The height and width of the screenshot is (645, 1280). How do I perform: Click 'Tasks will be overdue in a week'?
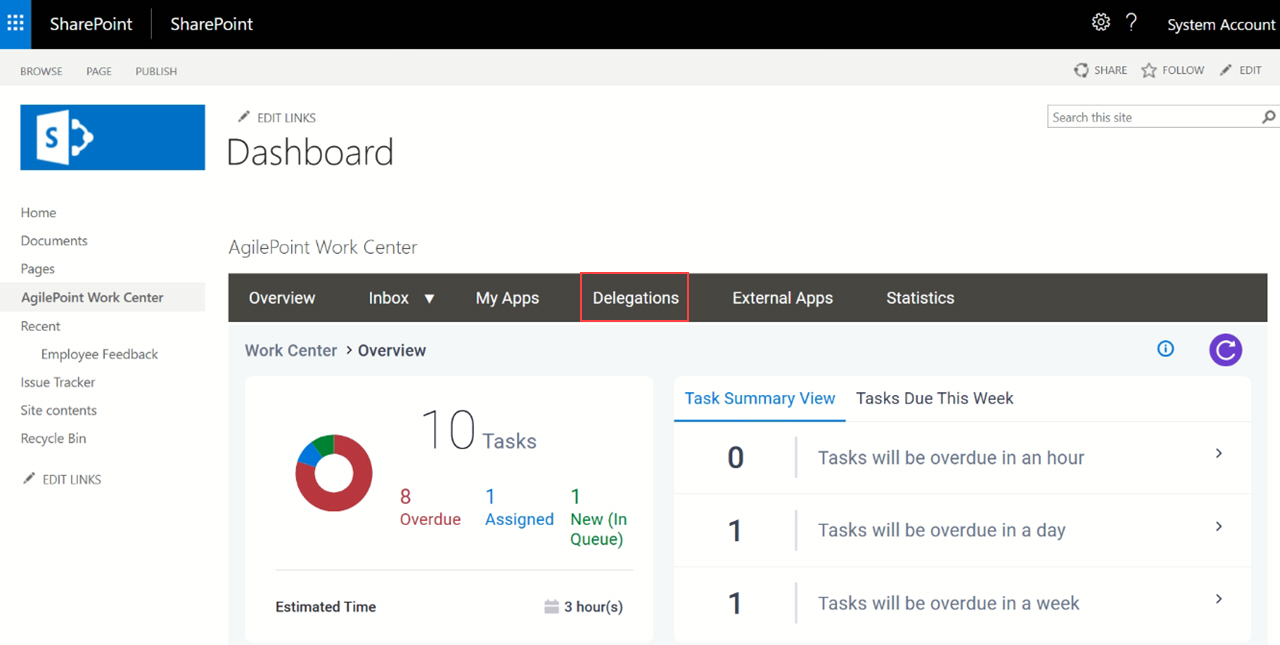tap(949, 603)
